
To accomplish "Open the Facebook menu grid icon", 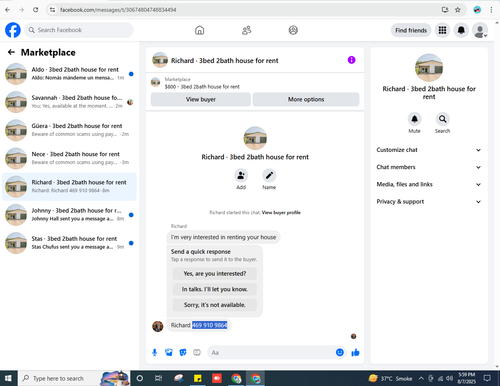I will pos(442,30).
